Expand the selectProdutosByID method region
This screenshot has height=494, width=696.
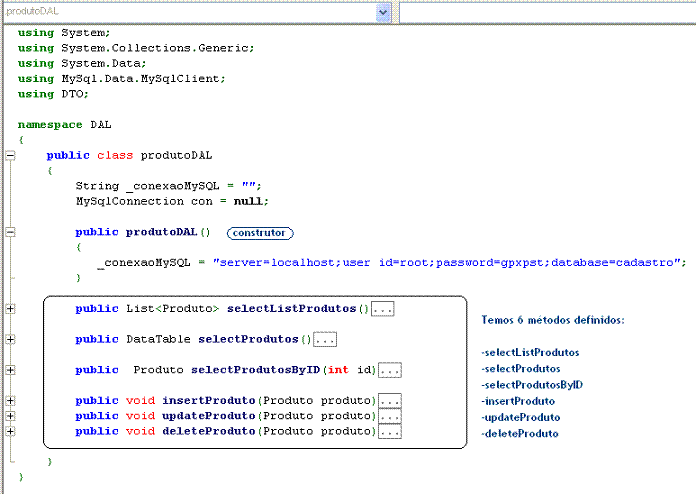click(x=10, y=370)
